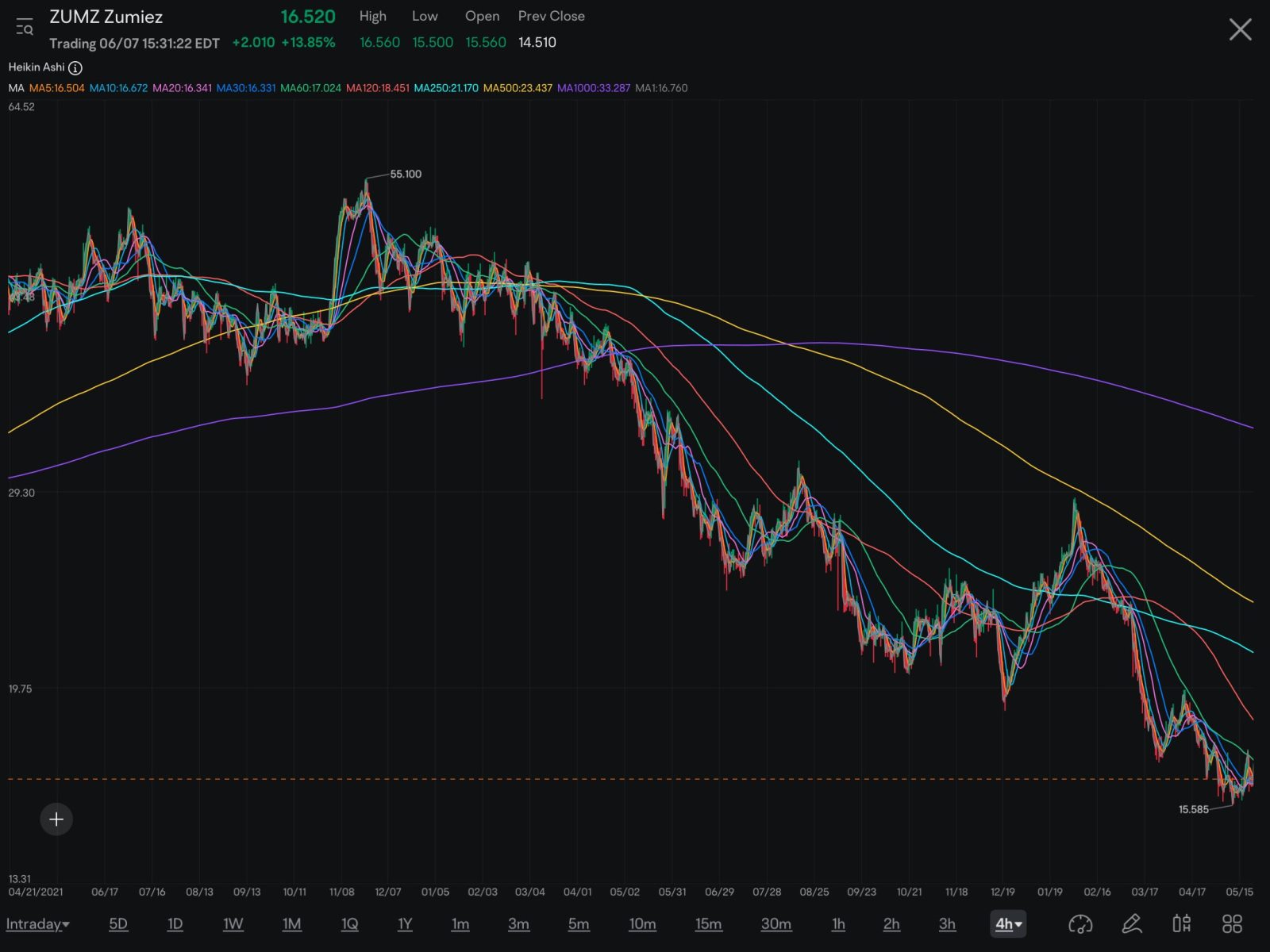
Task: Click the MA indicator label
Action: [16, 88]
